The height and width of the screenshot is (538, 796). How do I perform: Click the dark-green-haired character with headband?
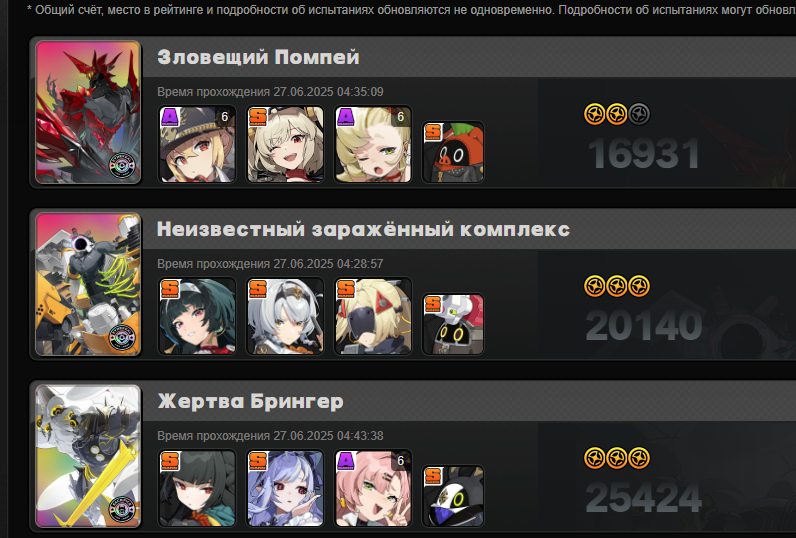click(197, 316)
